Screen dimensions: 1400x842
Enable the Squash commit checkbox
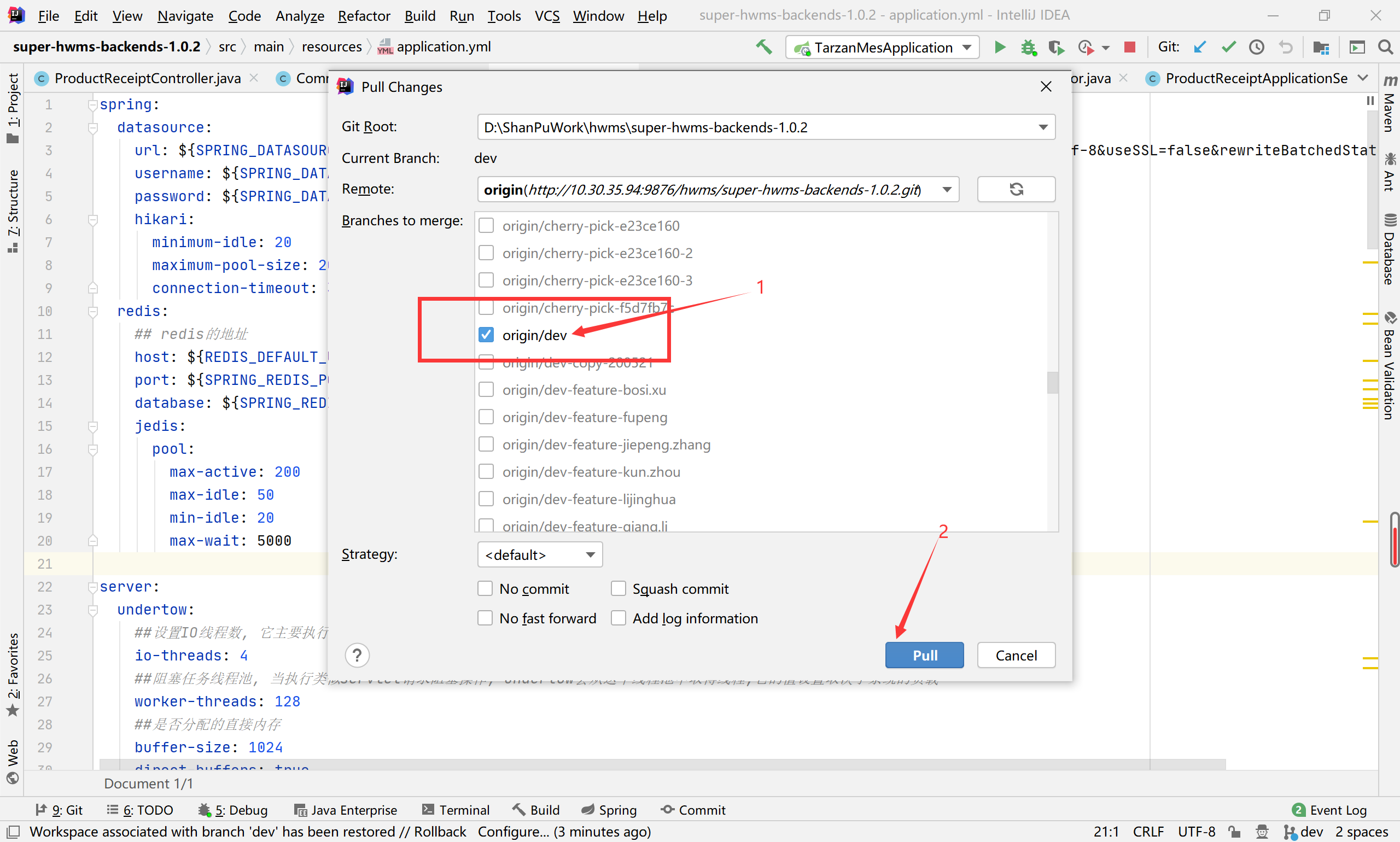(618, 588)
